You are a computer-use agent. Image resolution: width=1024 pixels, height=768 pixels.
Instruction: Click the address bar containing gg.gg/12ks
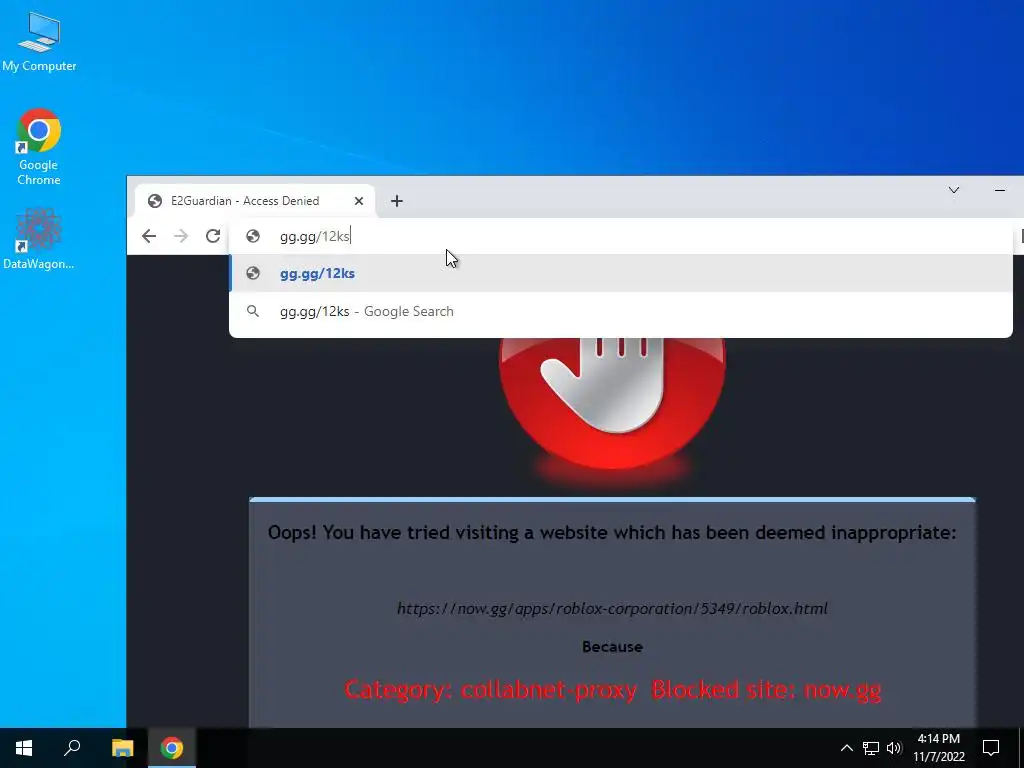(620, 236)
